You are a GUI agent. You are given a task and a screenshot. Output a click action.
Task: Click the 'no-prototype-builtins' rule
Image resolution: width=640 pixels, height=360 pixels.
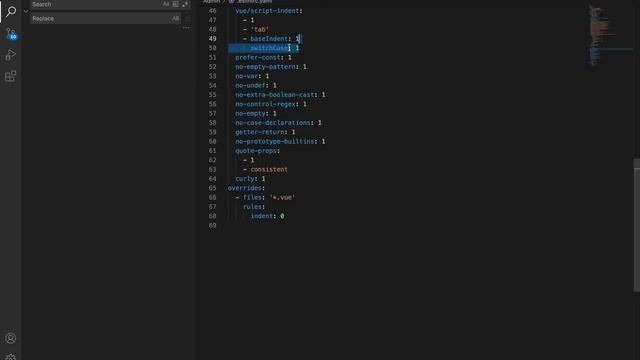pyautogui.click(x=275, y=142)
